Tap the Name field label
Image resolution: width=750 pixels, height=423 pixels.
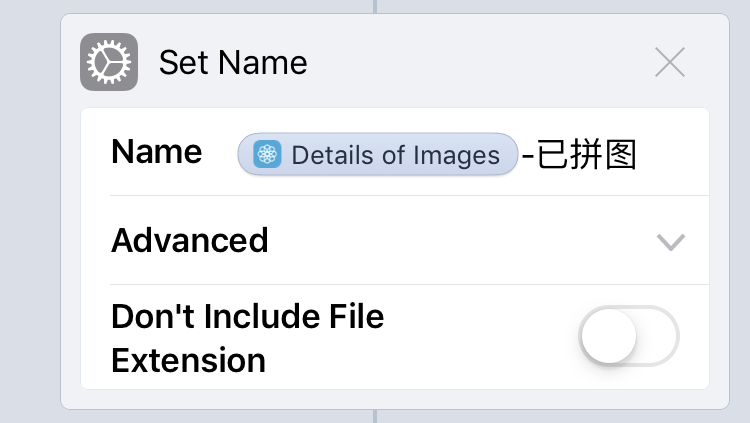click(156, 152)
